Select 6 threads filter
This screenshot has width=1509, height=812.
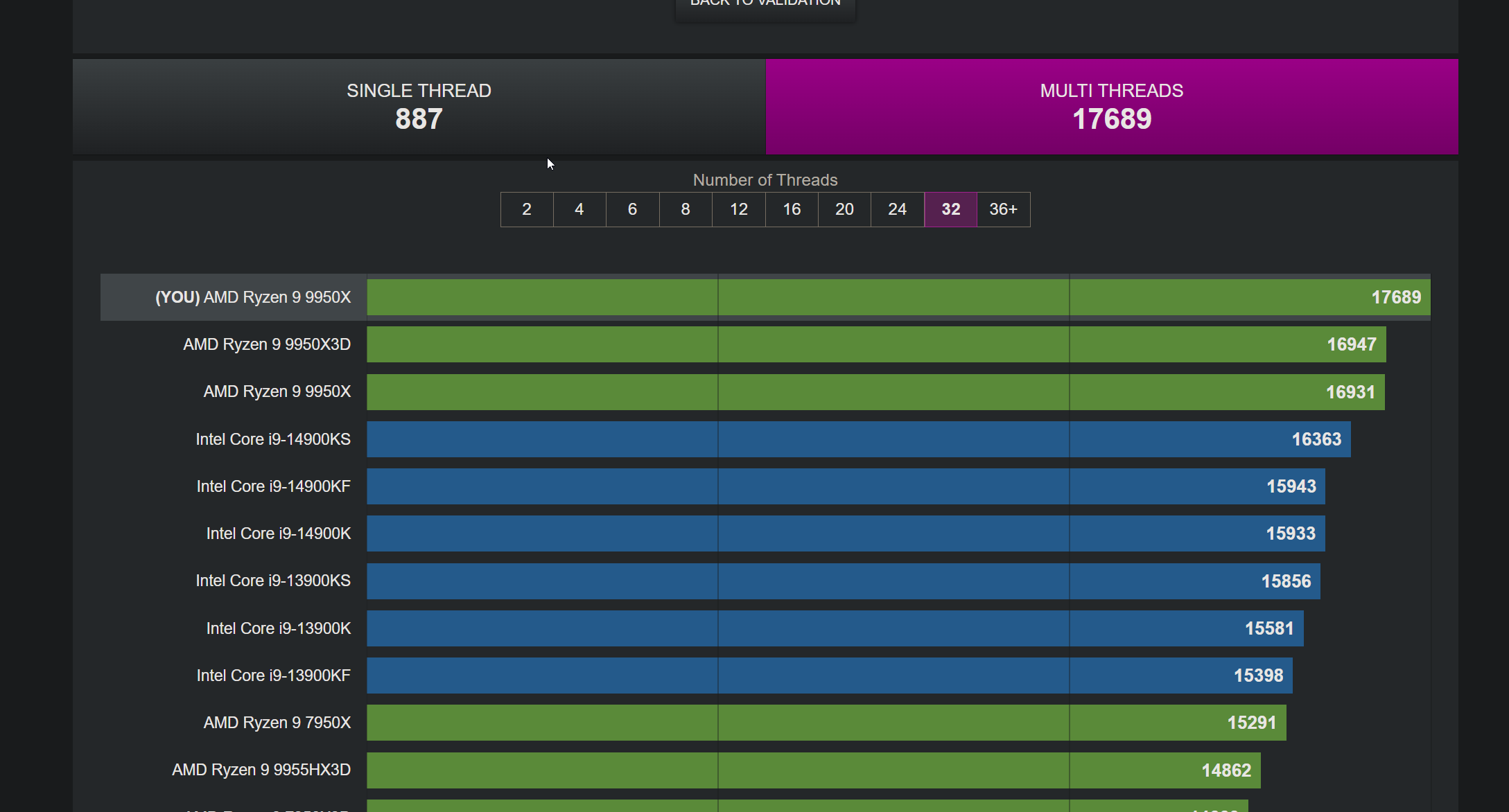(632, 209)
